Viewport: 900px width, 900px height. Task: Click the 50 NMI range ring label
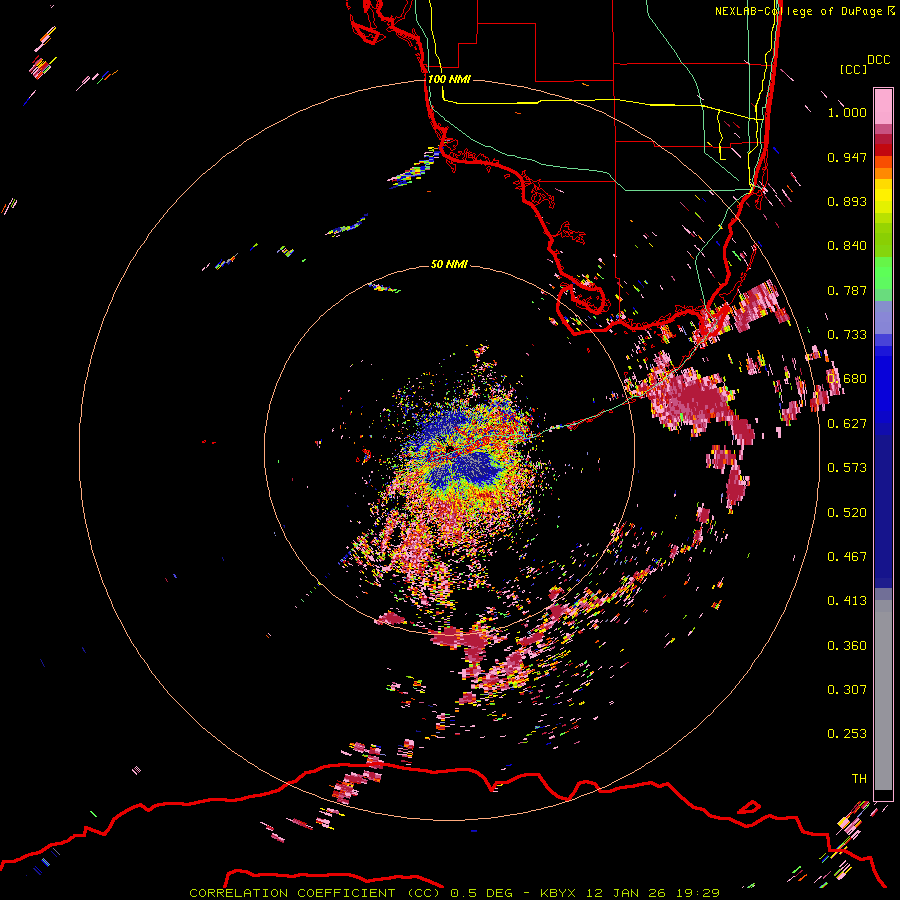(x=449, y=264)
